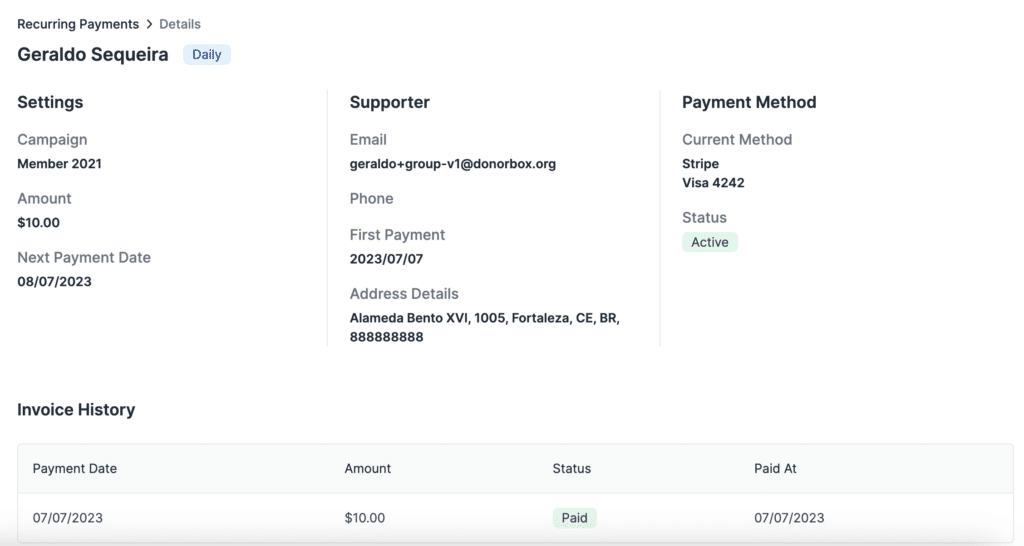Click the first payment date 2023/07/07
Screen dimensions: 1024x546
(387, 259)
